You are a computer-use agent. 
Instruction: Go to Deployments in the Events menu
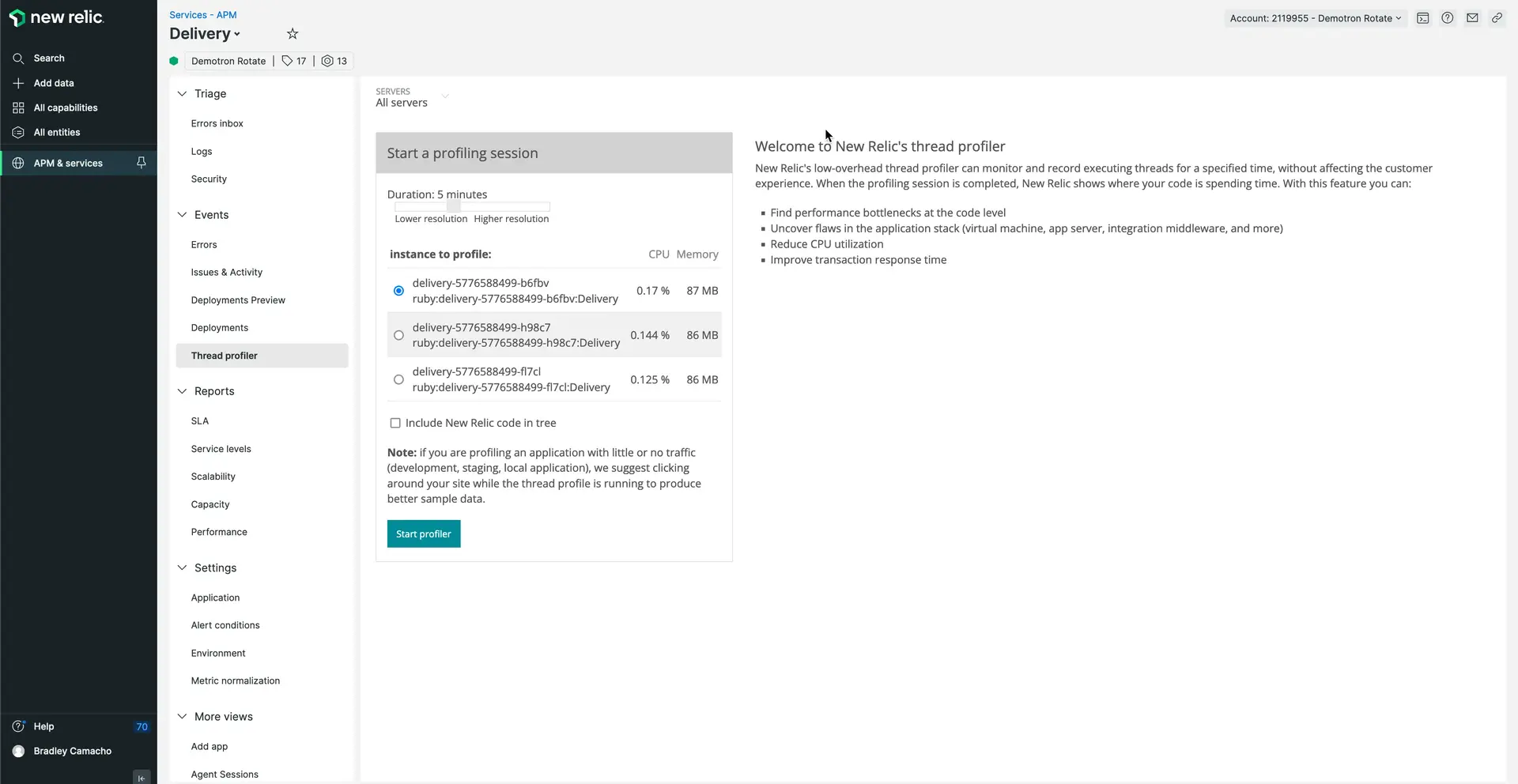point(219,328)
